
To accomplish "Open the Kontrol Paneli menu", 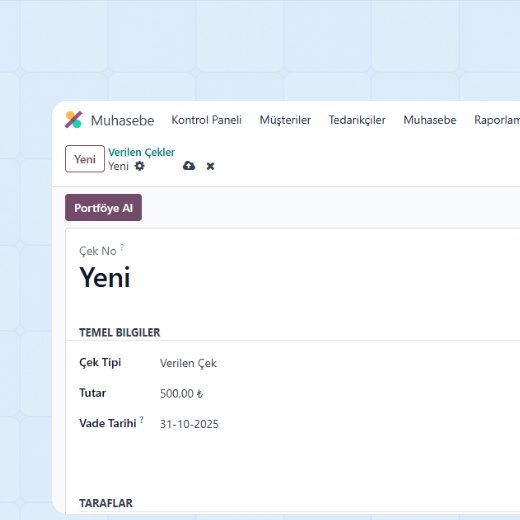I will coord(207,120).
